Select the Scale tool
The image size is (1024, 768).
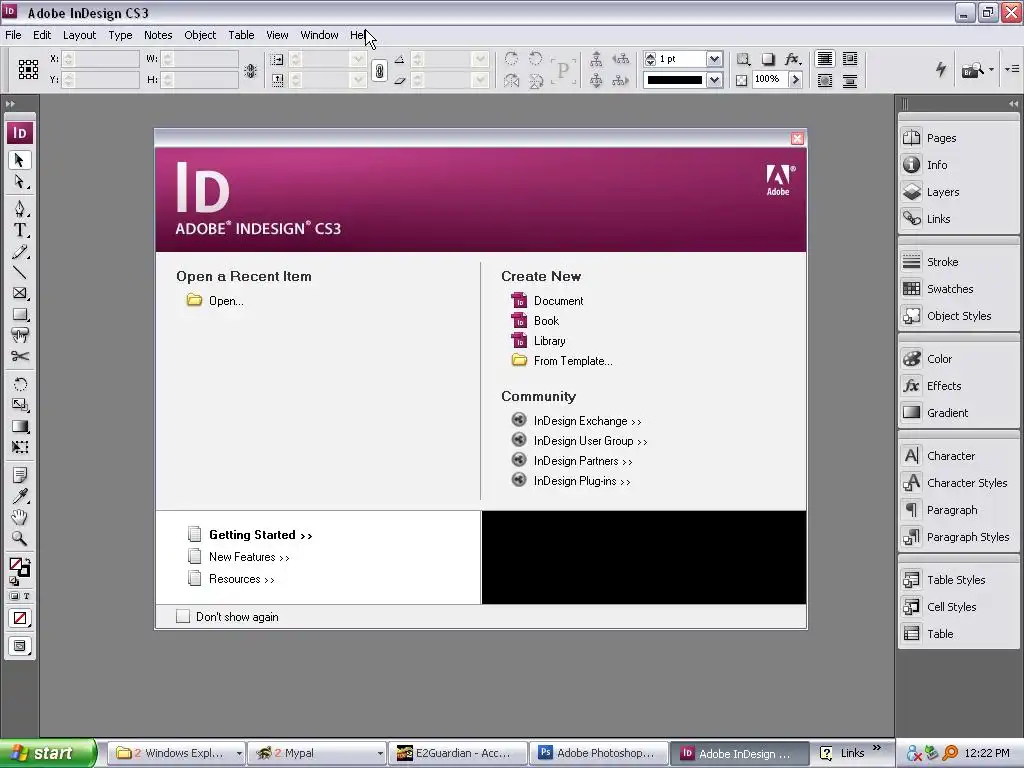tap(20, 405)
